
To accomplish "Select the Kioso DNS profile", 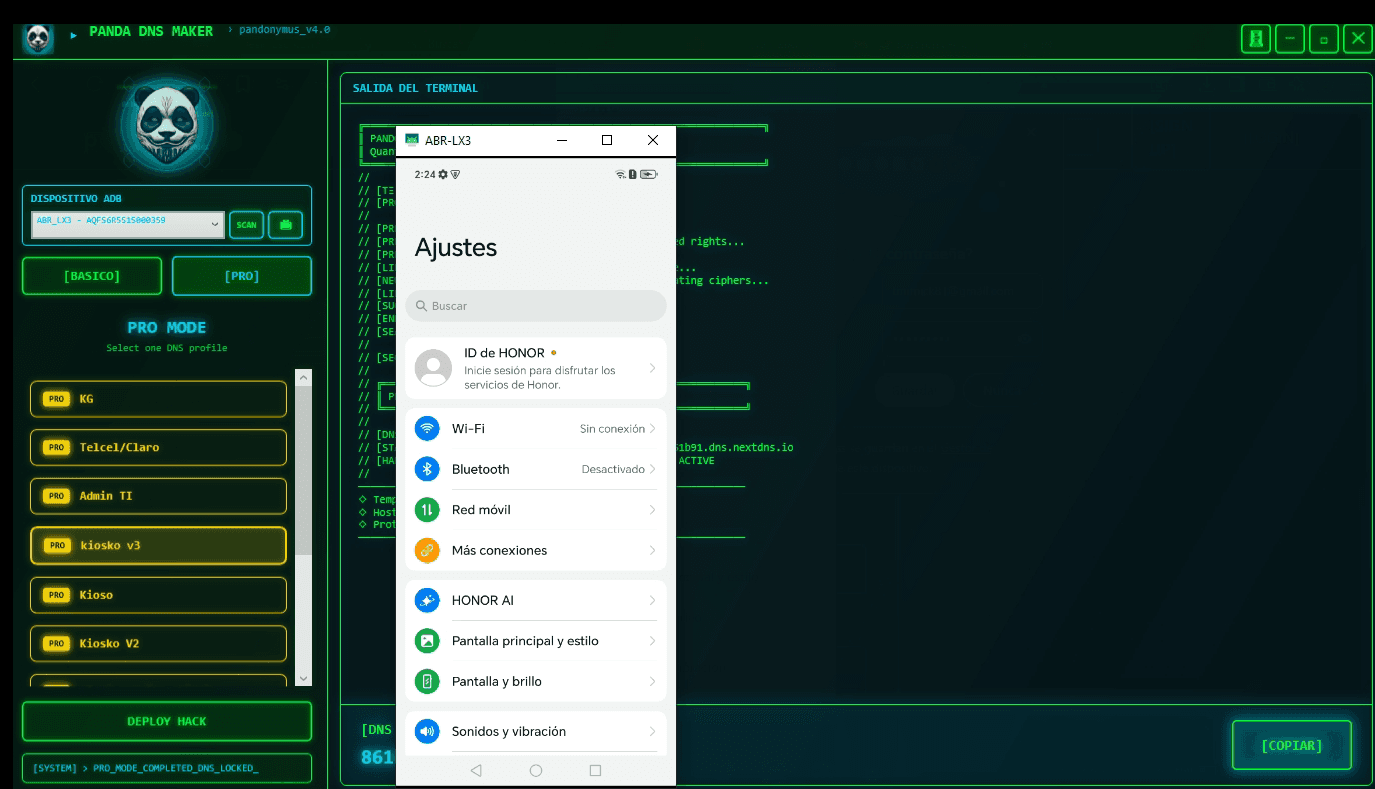I will 158,595.
